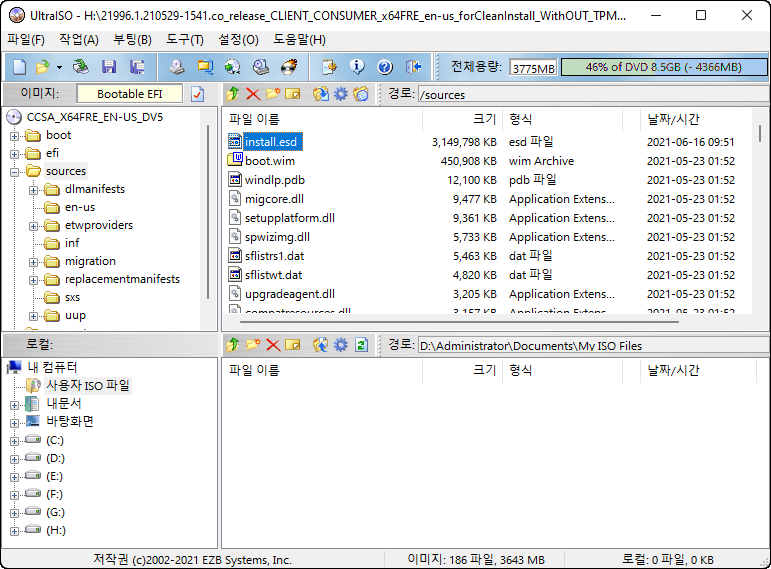Open the 작업(A) menu
Viewport: 771px width, 569px height.
coord(79,40)
